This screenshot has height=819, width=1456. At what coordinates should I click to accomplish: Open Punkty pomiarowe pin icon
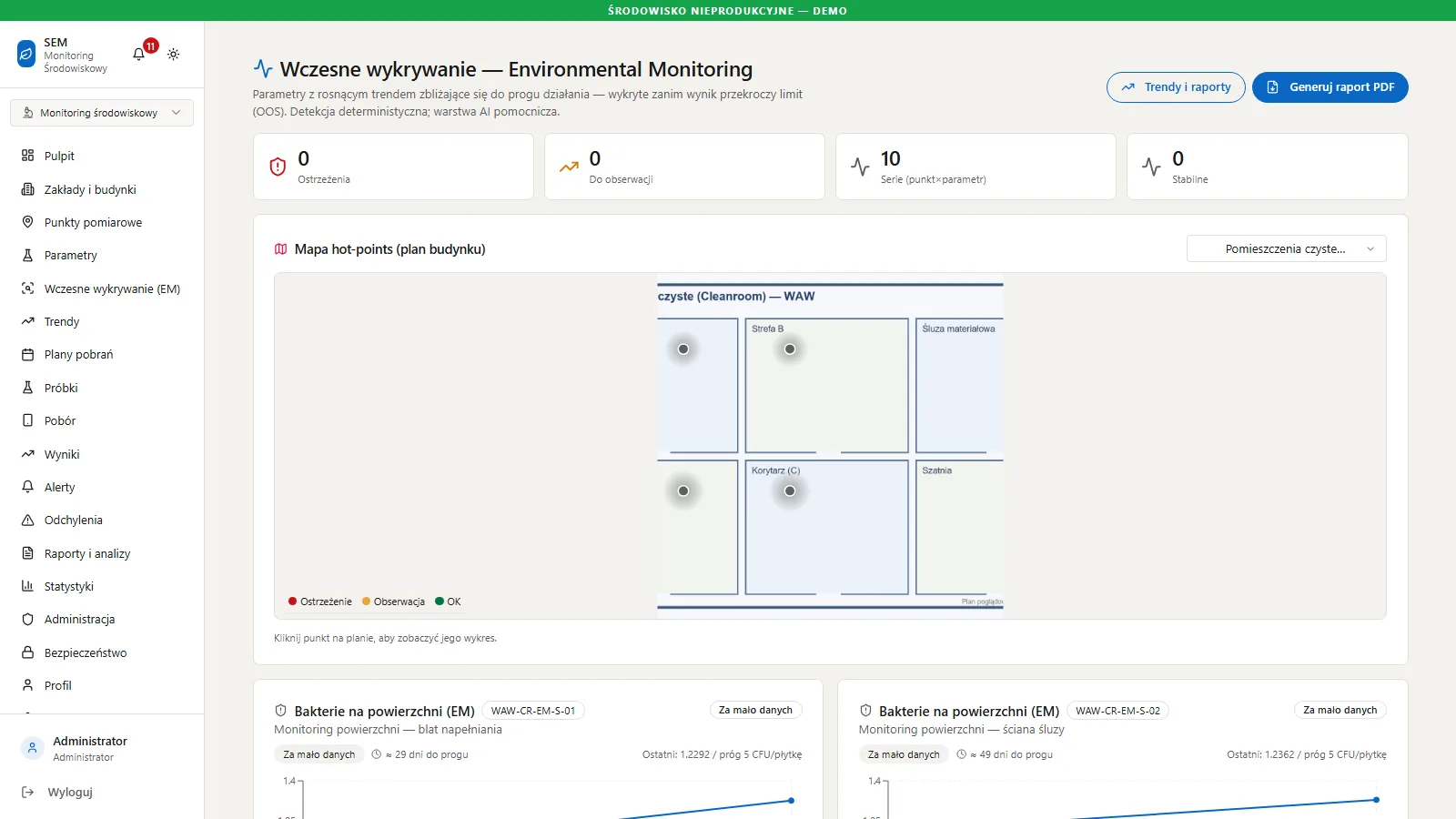(27, 222)
